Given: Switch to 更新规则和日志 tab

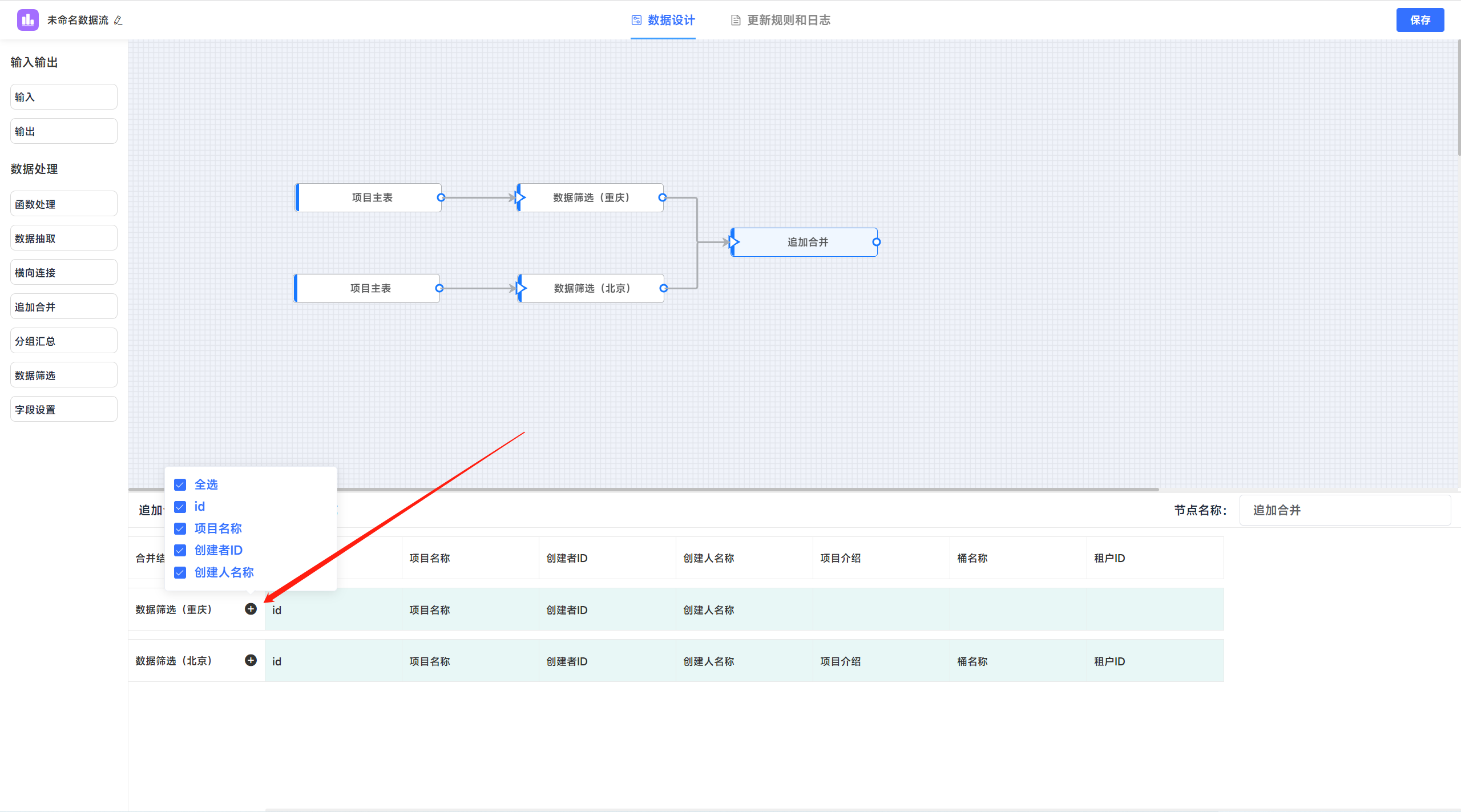Looking at the screenshot, I should click(x=781, y=21).
